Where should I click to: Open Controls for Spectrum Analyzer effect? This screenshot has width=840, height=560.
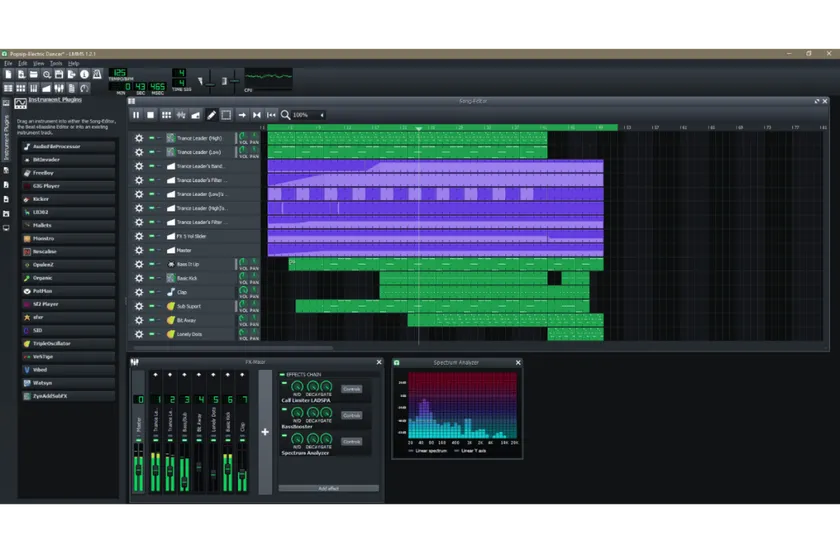[351, 442]
